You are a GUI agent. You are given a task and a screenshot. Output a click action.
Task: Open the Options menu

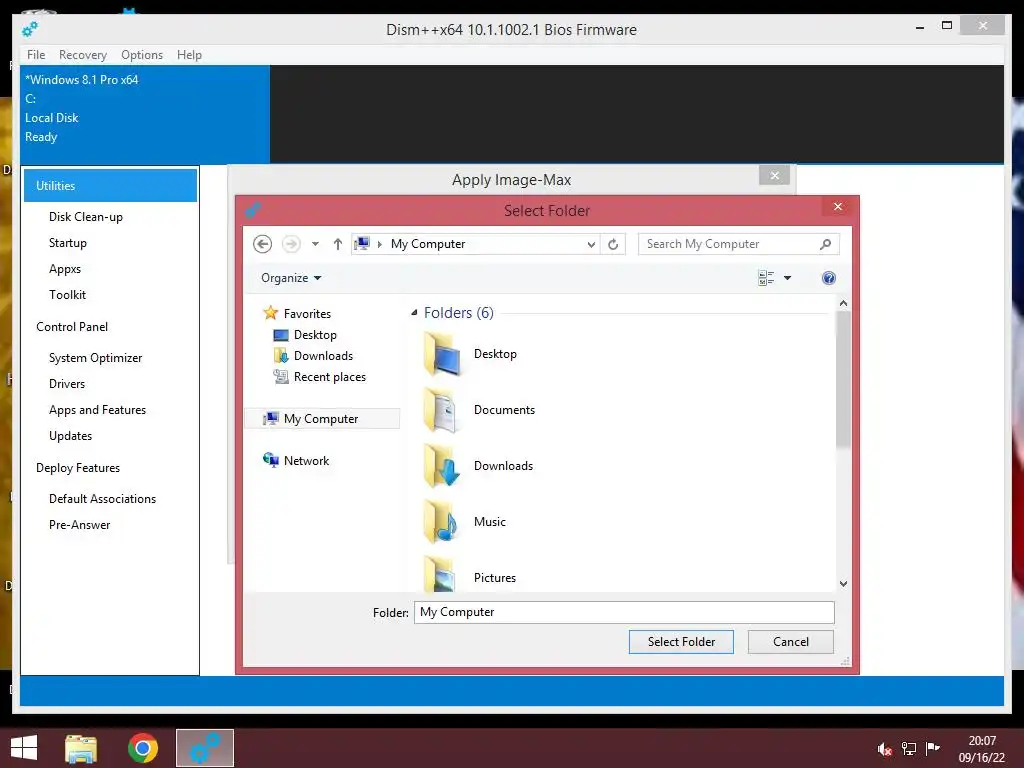tap(142, 55)
